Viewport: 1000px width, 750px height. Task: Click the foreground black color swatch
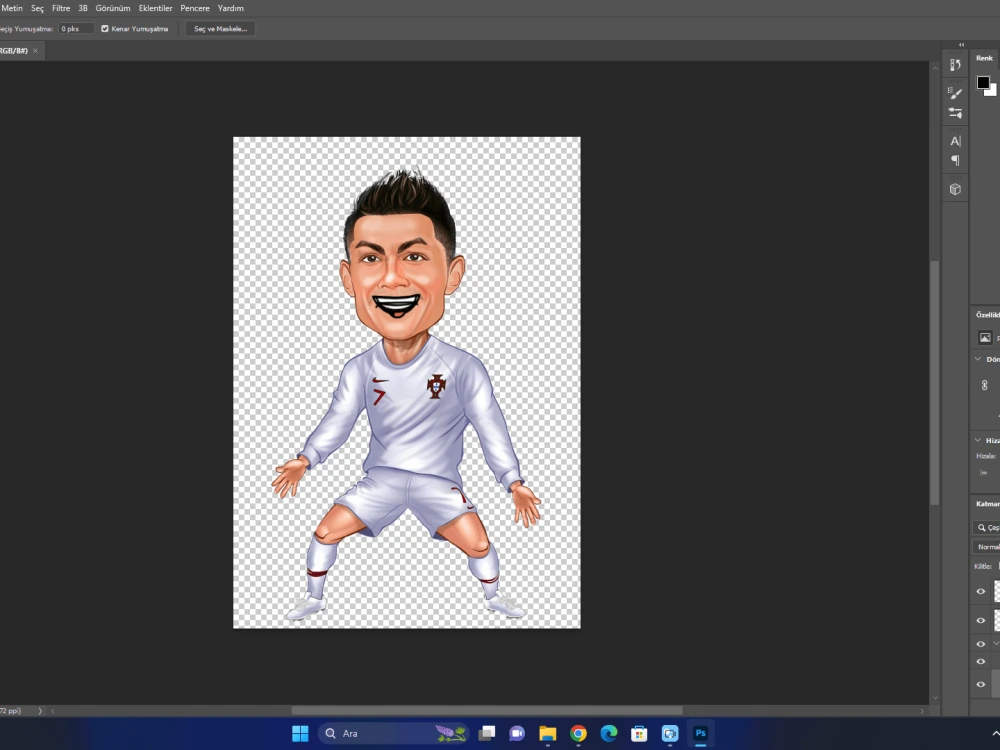pyautogui.click(x=983, y=82)
